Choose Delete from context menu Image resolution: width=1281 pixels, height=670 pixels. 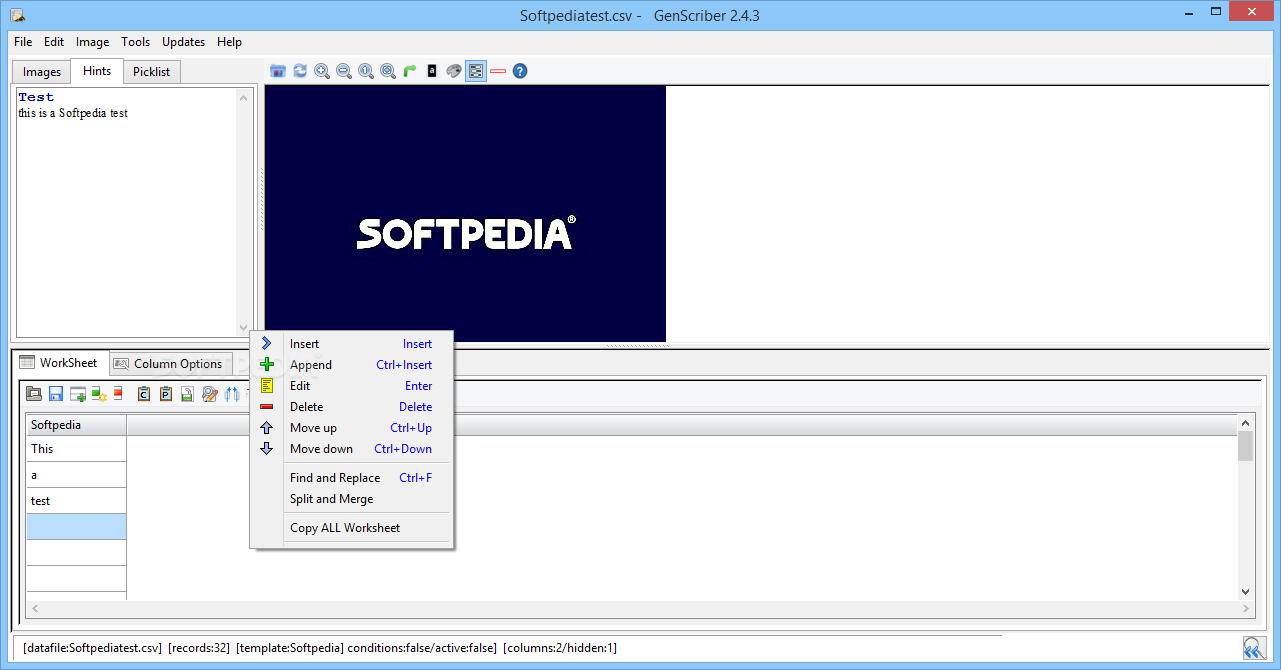click(352, 407)
